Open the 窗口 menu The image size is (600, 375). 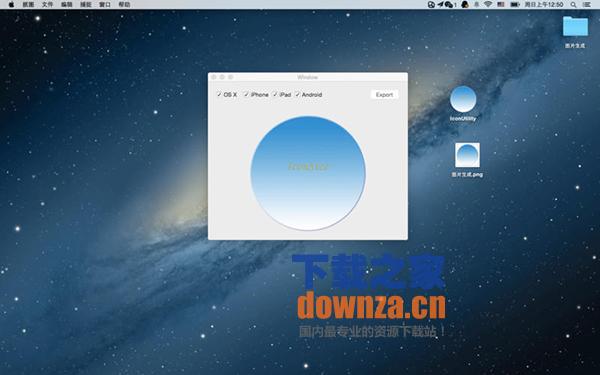105,5
